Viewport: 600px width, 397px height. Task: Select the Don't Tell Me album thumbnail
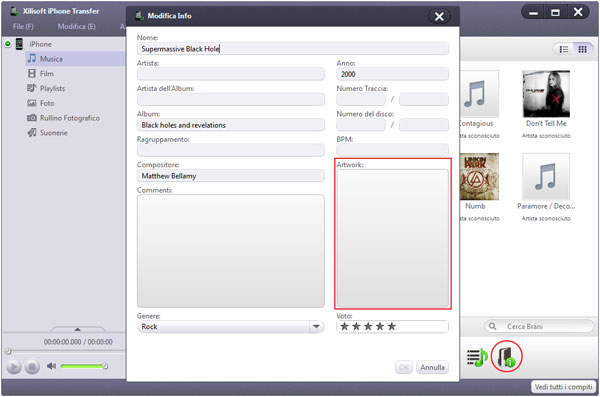[x=546, y=94]
